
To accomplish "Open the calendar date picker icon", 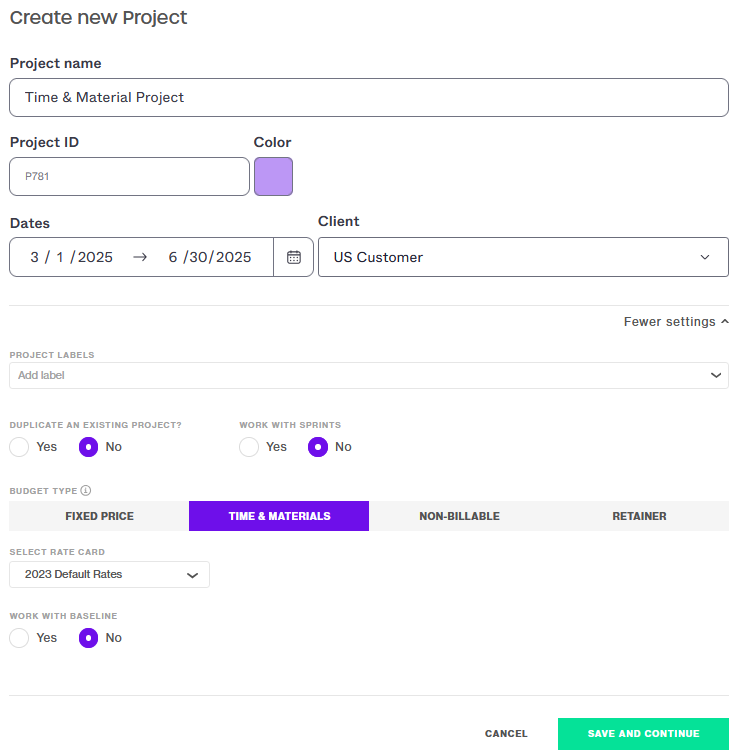I will (x=294, y=257).
